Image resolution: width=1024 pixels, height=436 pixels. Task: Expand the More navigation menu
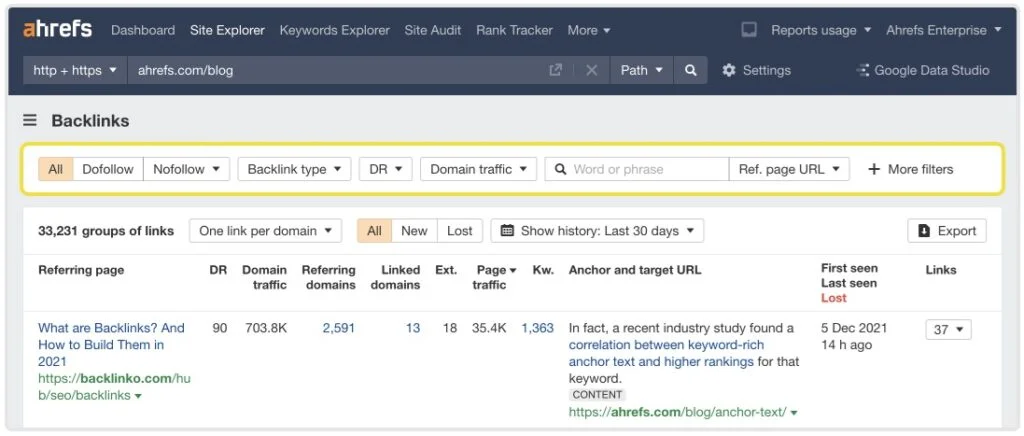(x=588, y=30)
